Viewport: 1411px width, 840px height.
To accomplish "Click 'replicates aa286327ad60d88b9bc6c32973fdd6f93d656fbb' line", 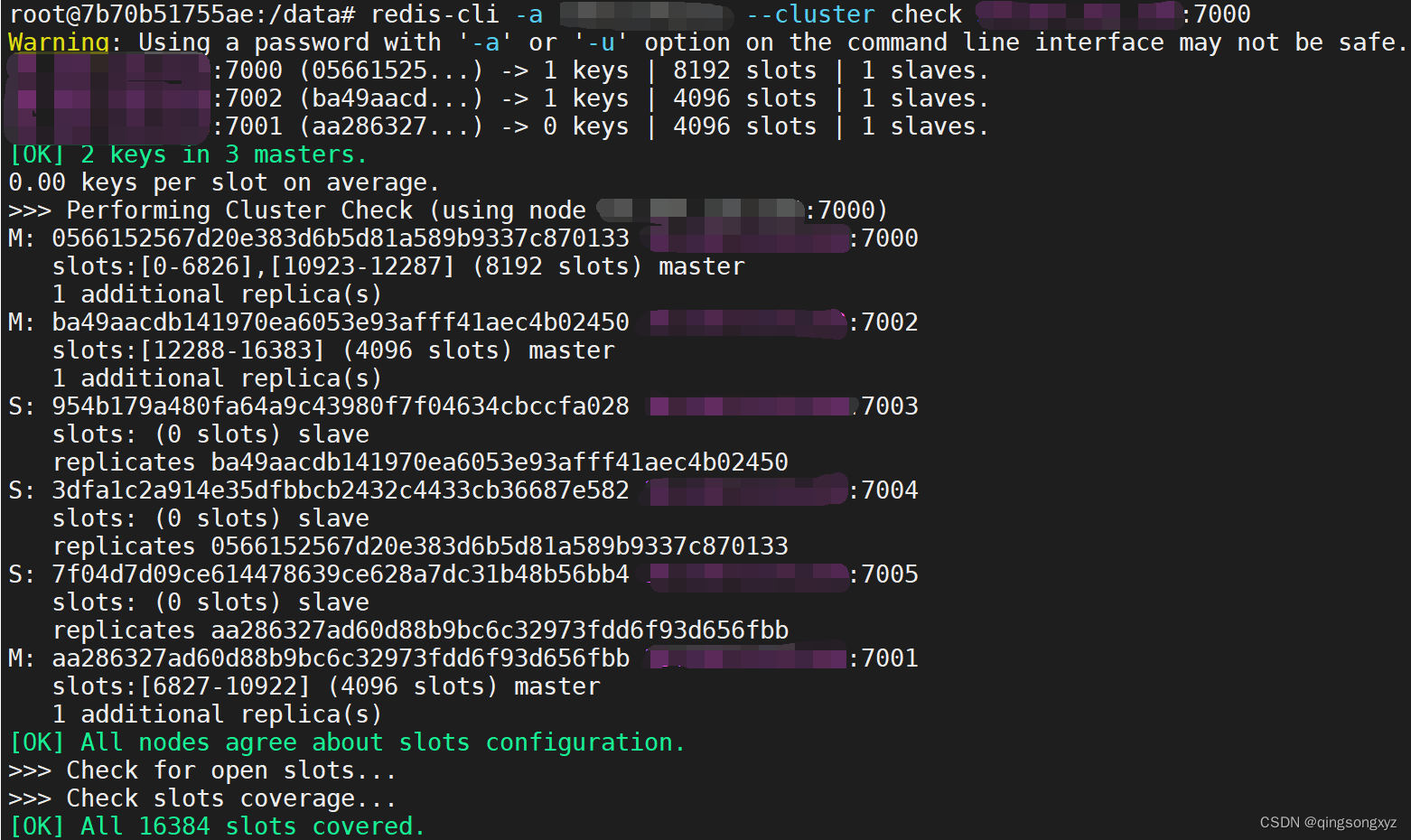I will coord(420,630).
